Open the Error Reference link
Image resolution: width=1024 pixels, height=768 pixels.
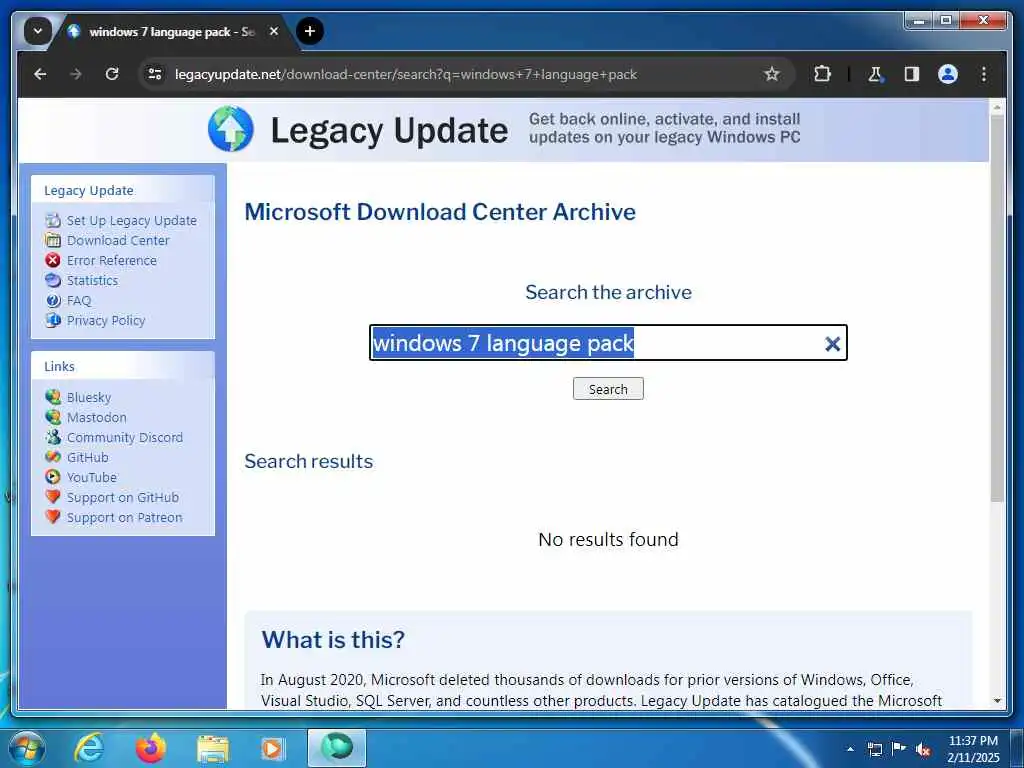pos(112,261)
